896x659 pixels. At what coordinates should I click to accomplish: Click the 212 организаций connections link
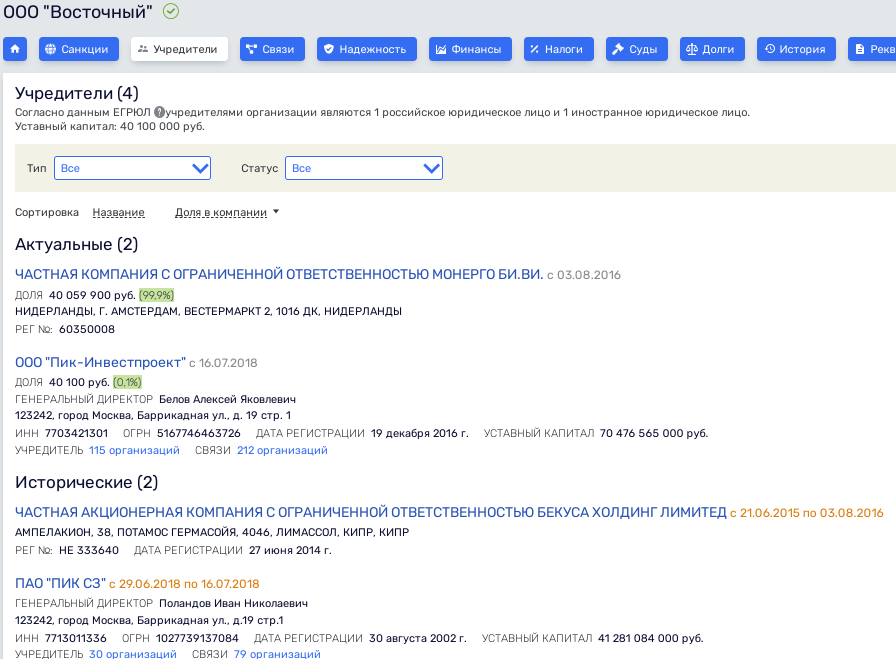tap(282, 451)
